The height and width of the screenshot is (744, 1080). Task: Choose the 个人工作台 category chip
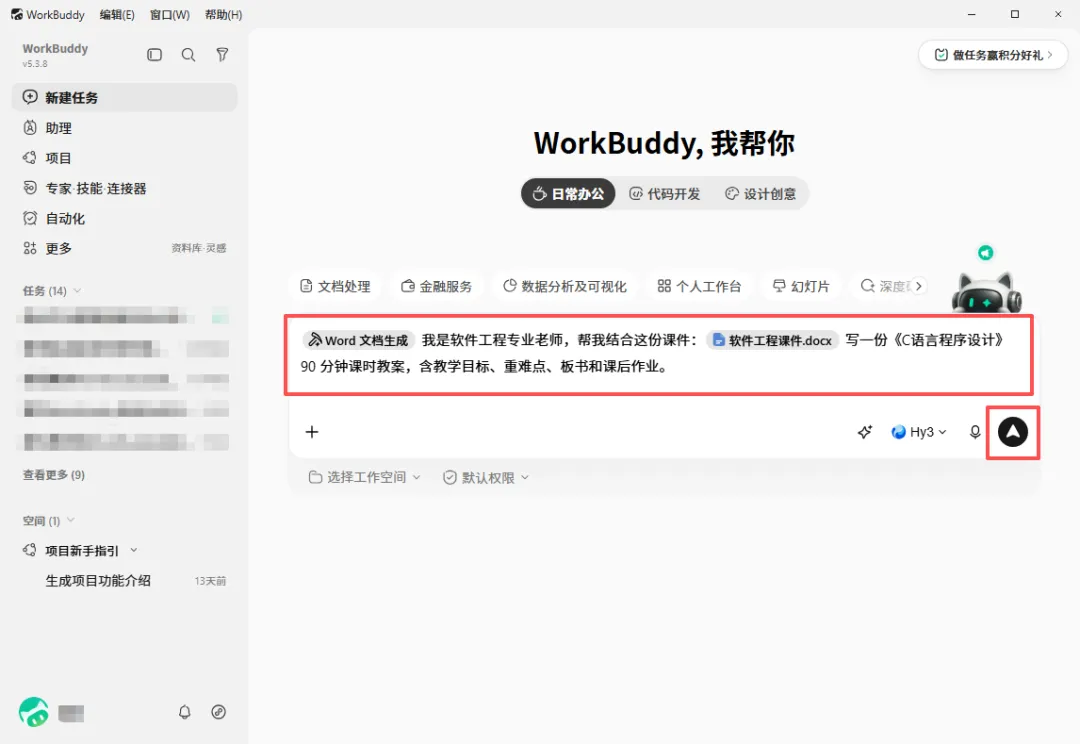[699, 286]
